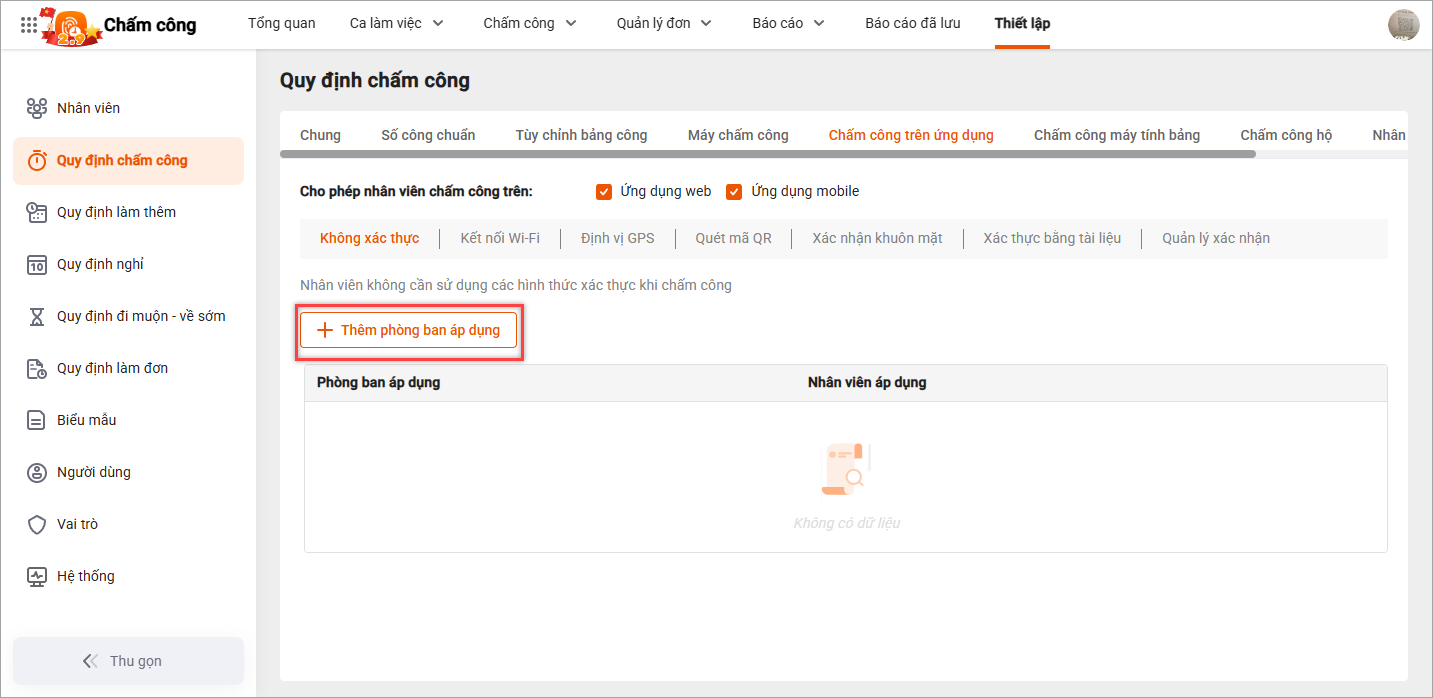
Task: Select Xác nhận khuôn mặt sub-tab
Action: tap(877, 238)
